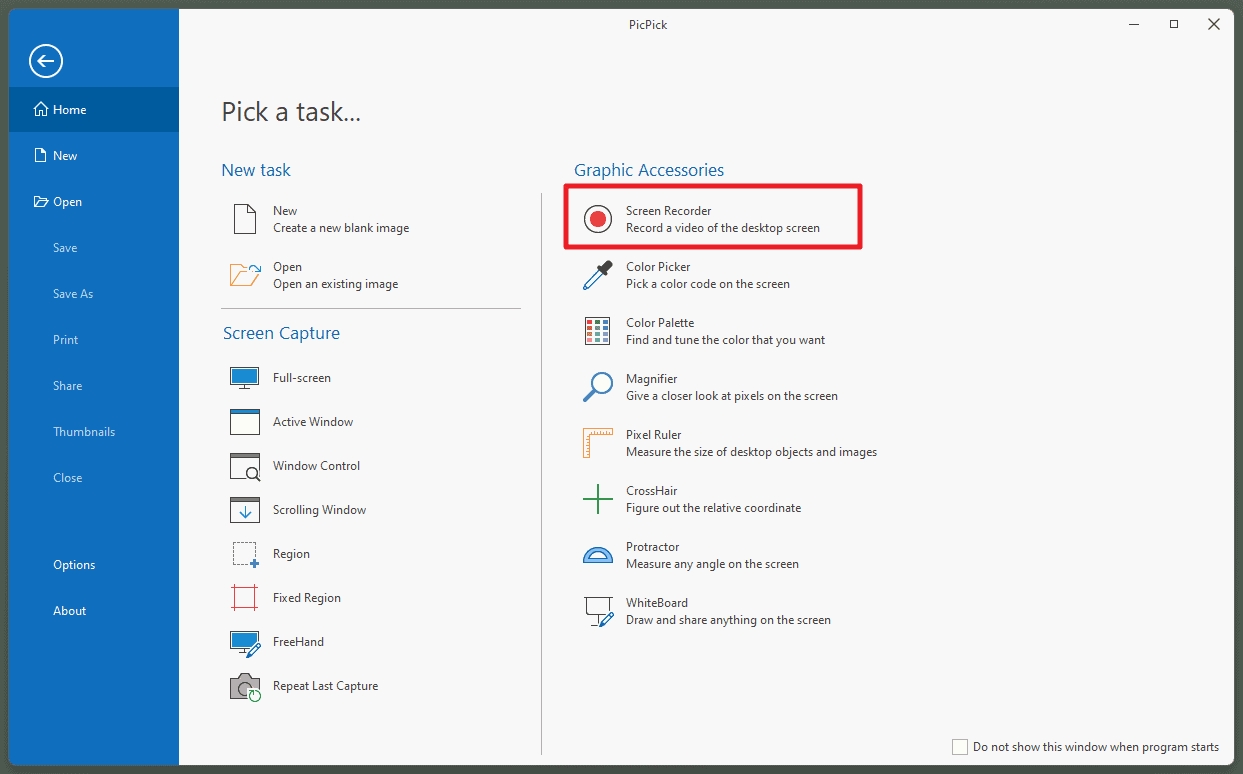Click the Screen Recorder red record icon
Screen dimensions: 1243x774
coord(598,219)
